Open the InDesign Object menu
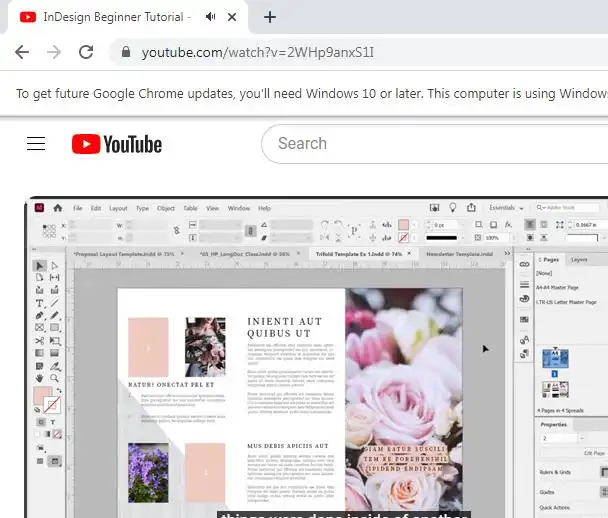Screen dimensions: 608x518 [166, 208]
